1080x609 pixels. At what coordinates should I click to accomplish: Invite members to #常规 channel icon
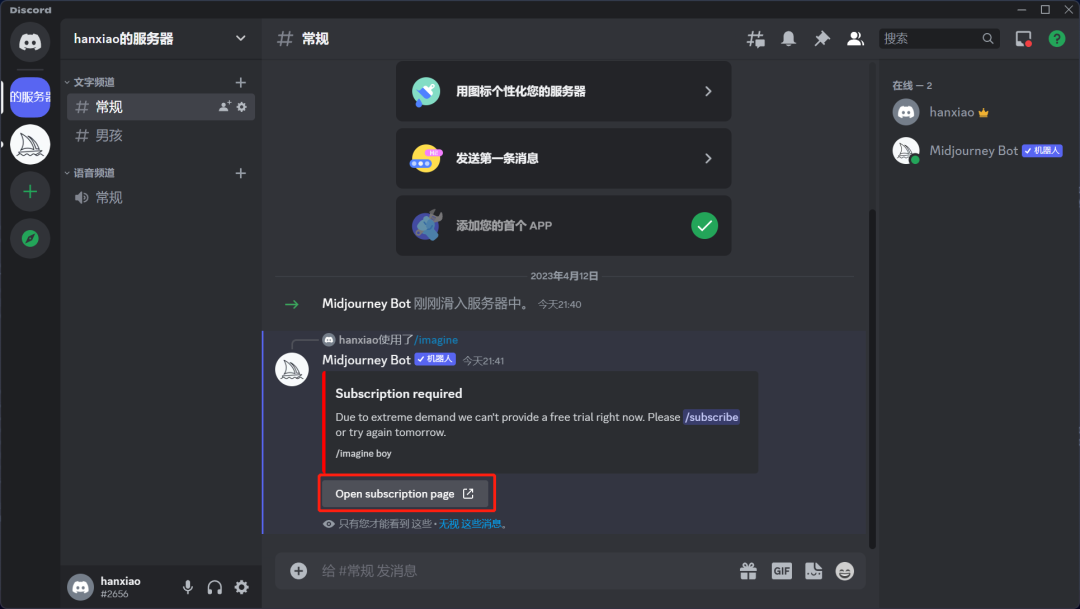225,107
